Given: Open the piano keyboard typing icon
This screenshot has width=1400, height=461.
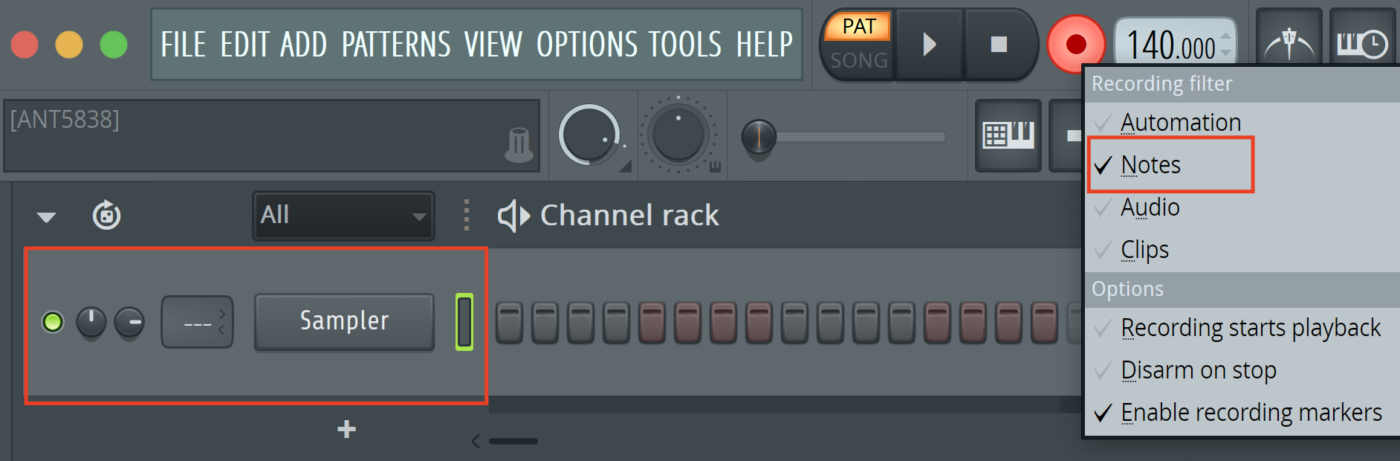Looking at the screenshot, I should 1362,44.
